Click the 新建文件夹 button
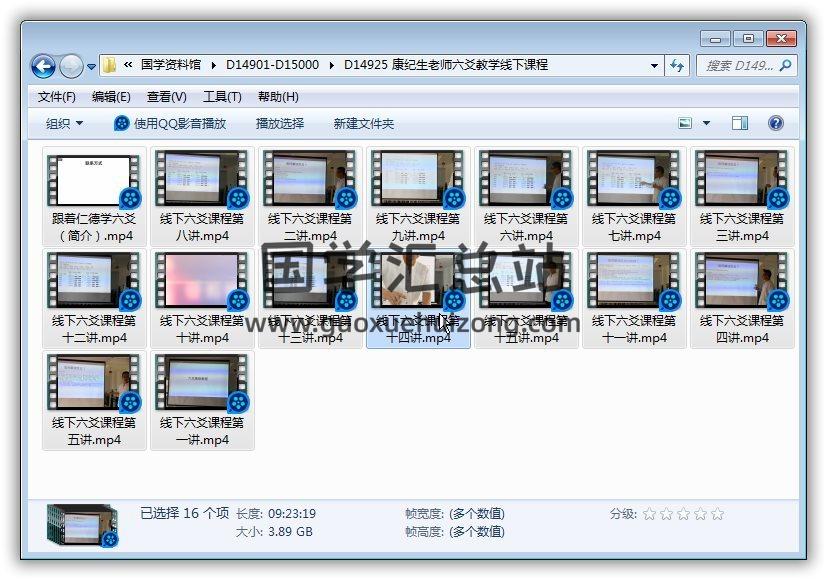This screenshot has width=827, height=580. coord(364,123)
